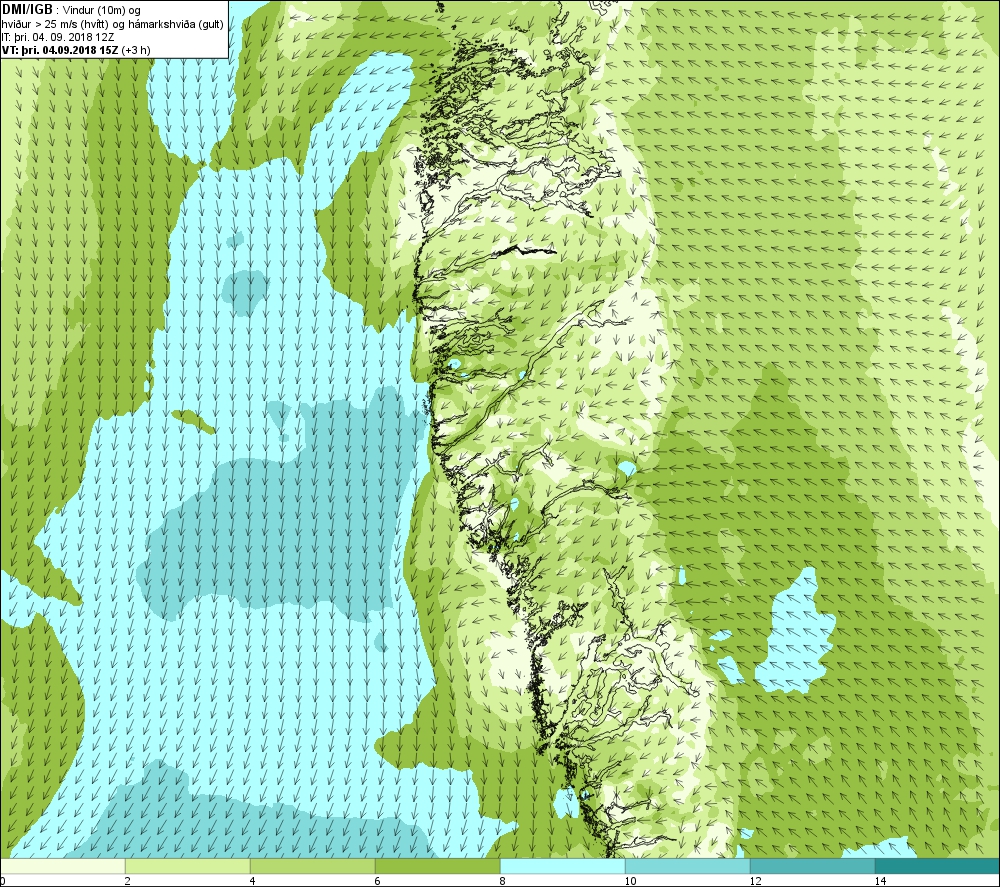The height and width of the screenshot is (887, 1000).
Task: Click the 10–12 m/s turquoise legend swatch
Action: point(688,866)
